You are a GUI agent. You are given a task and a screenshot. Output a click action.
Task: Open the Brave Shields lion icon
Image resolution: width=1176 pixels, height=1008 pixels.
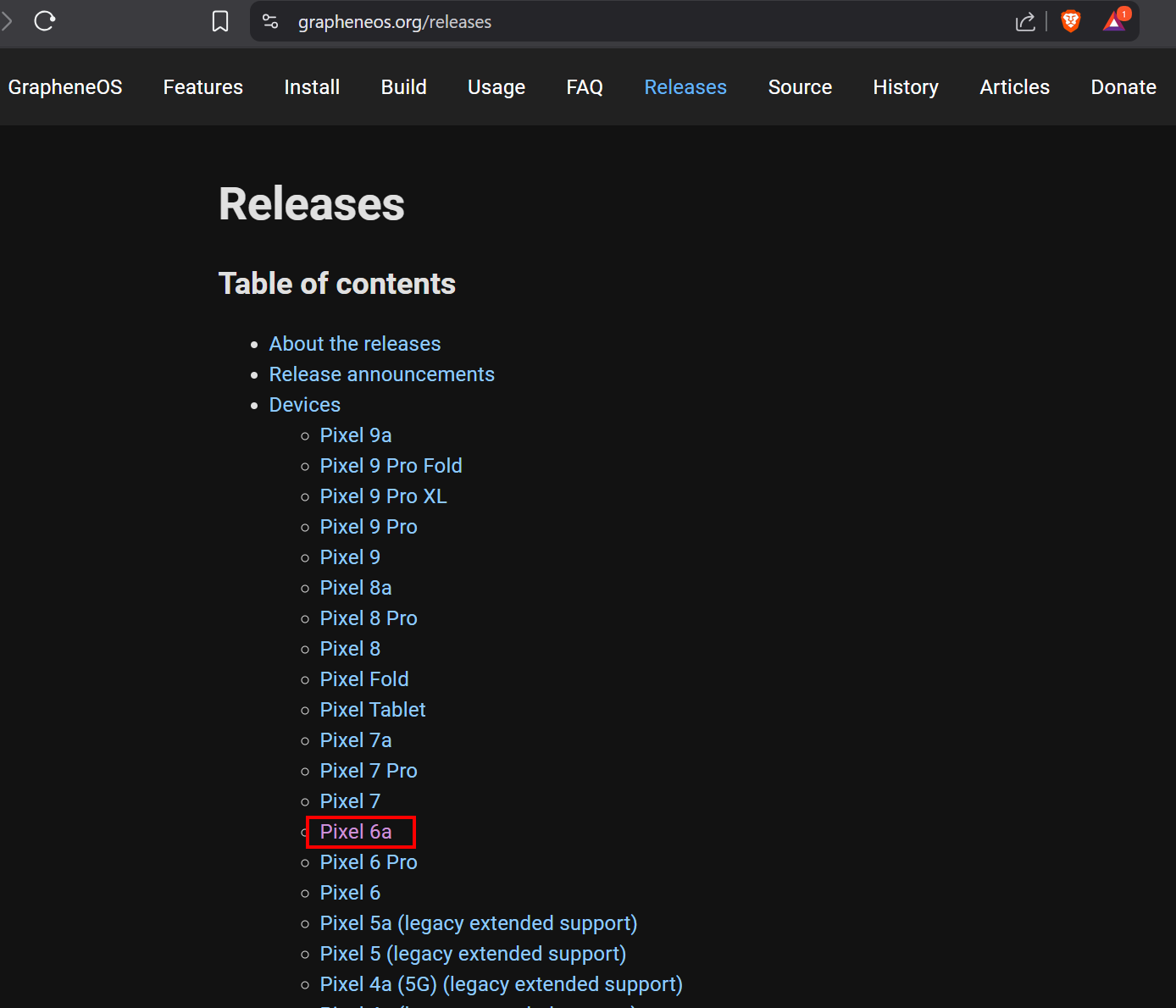[x=1071, y=21]
